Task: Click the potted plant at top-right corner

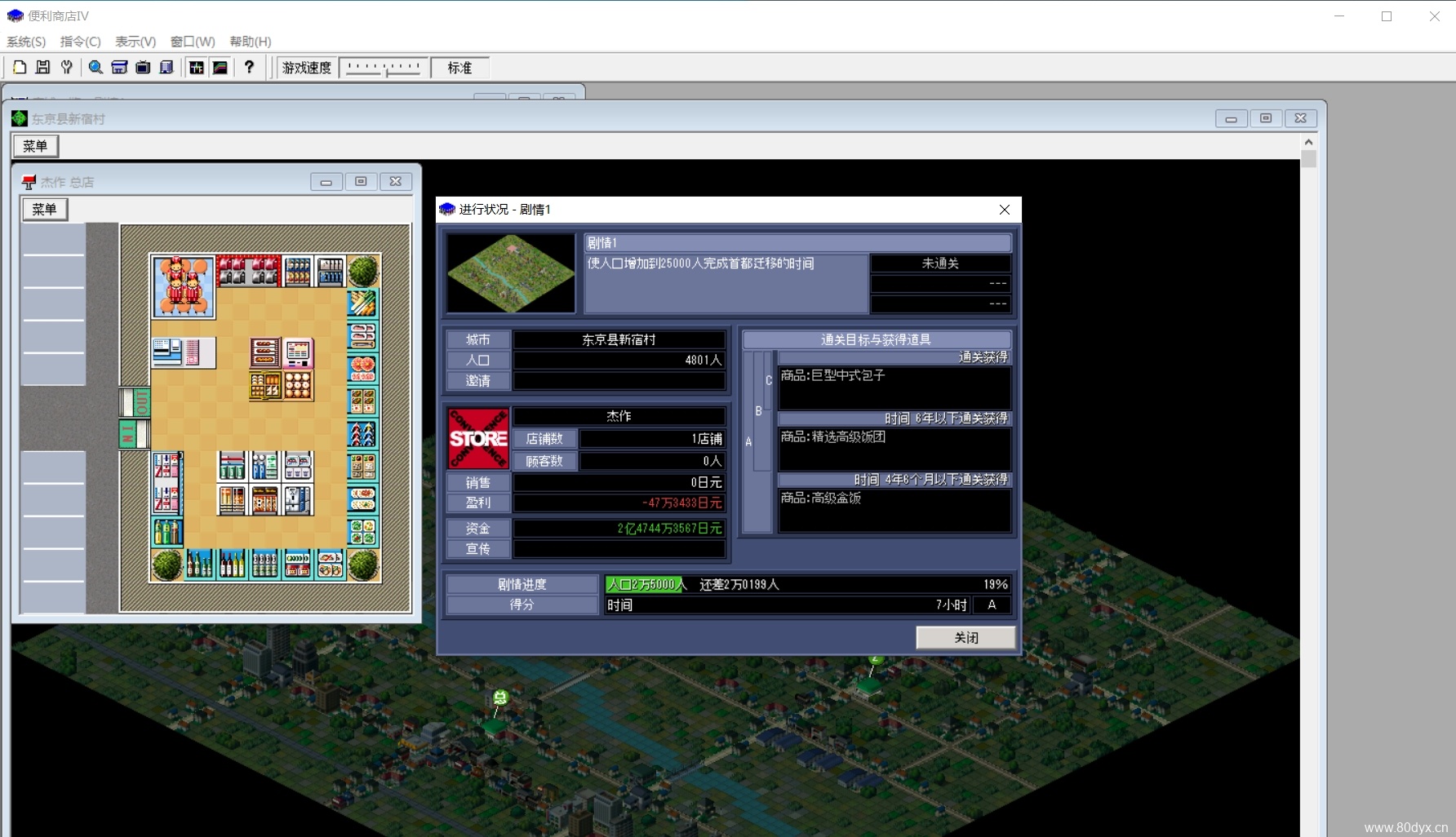Action: (363, 270)
